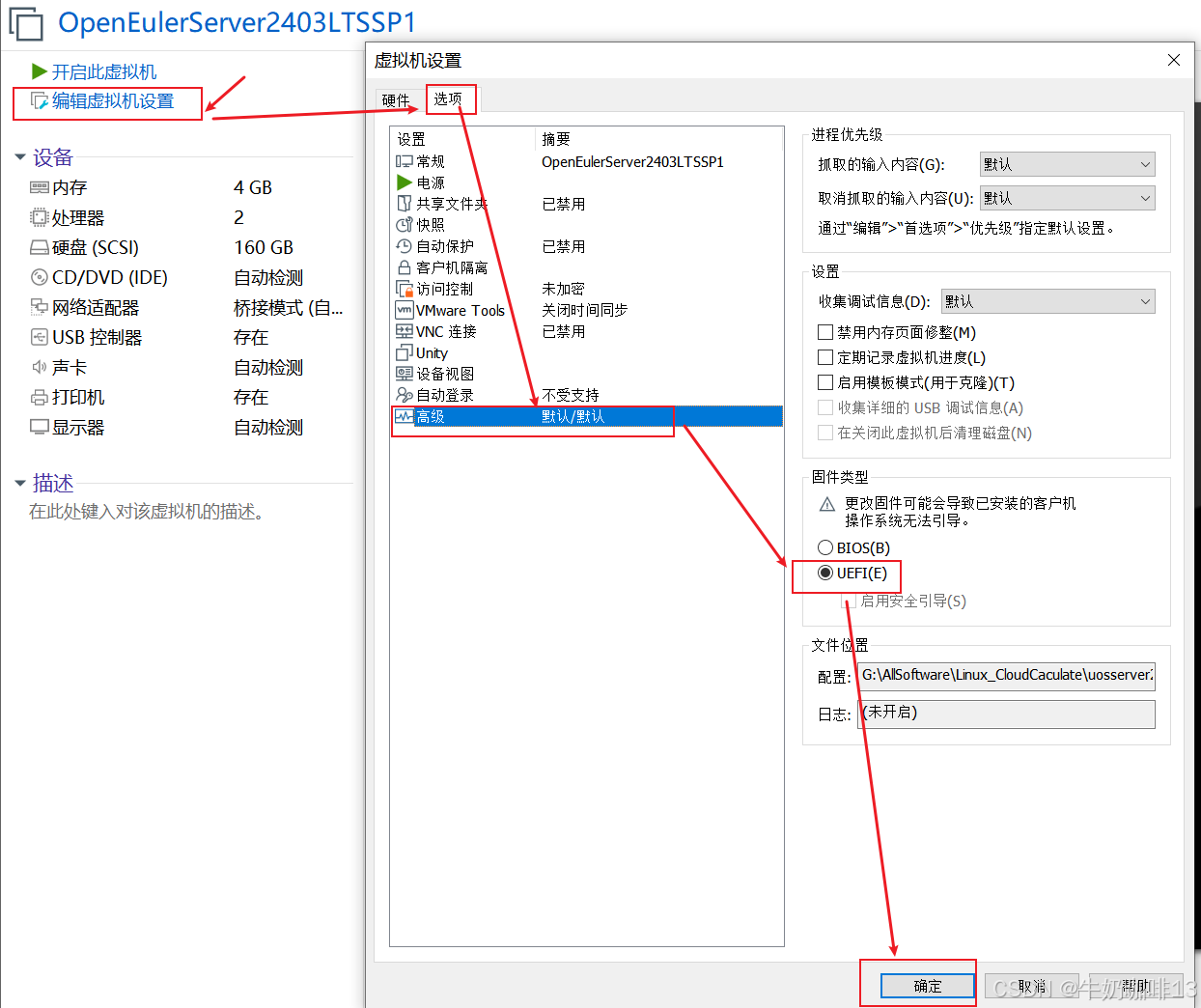The image size is (1201, 1008).
Task: Click the VM tab icon beside OpenEulerServer2403LTSSP1
Action: [x=26, y=23]
